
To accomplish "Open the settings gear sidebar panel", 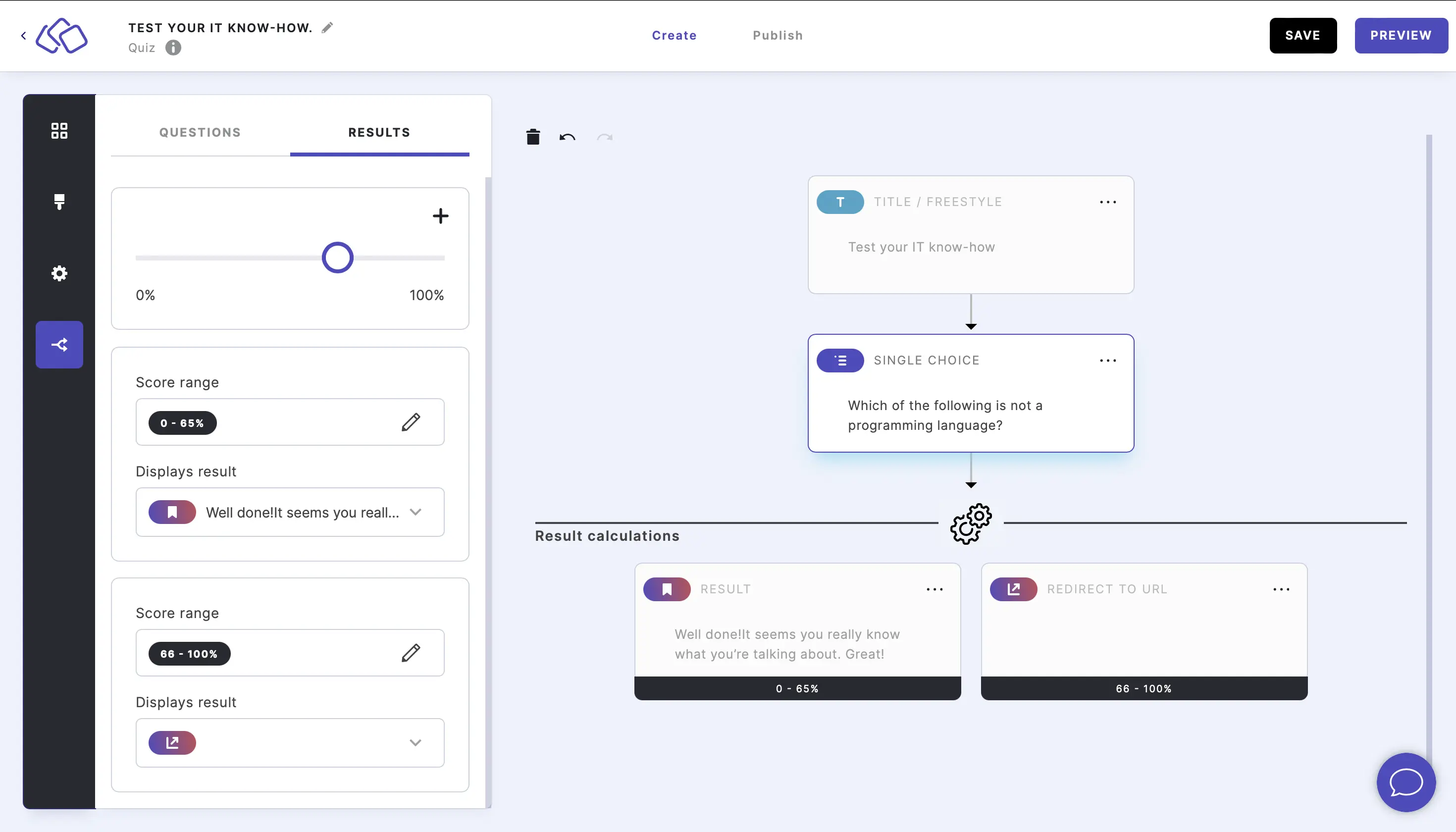I will pyautogui.click(x=59, y=273).
